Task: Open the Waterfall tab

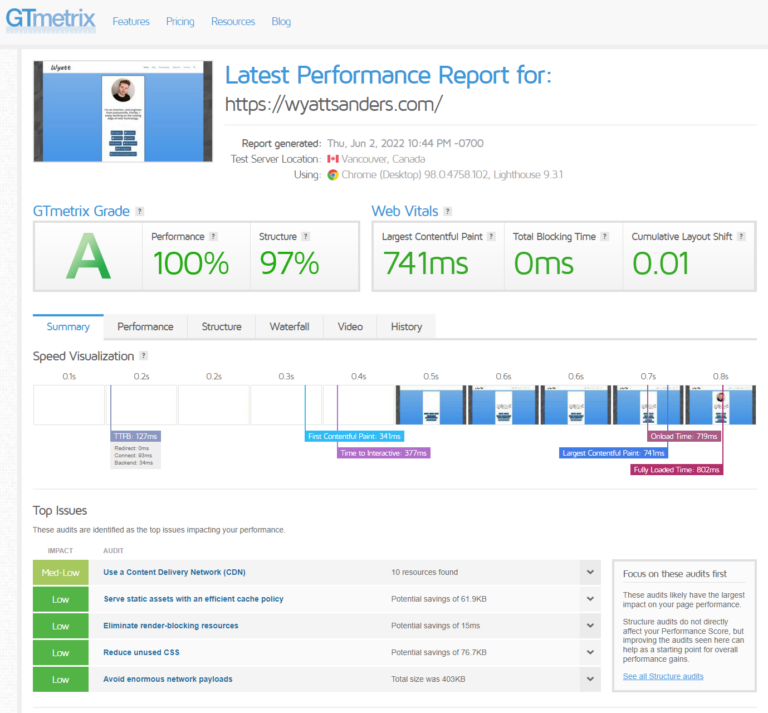Action: (x=289, y=327)
